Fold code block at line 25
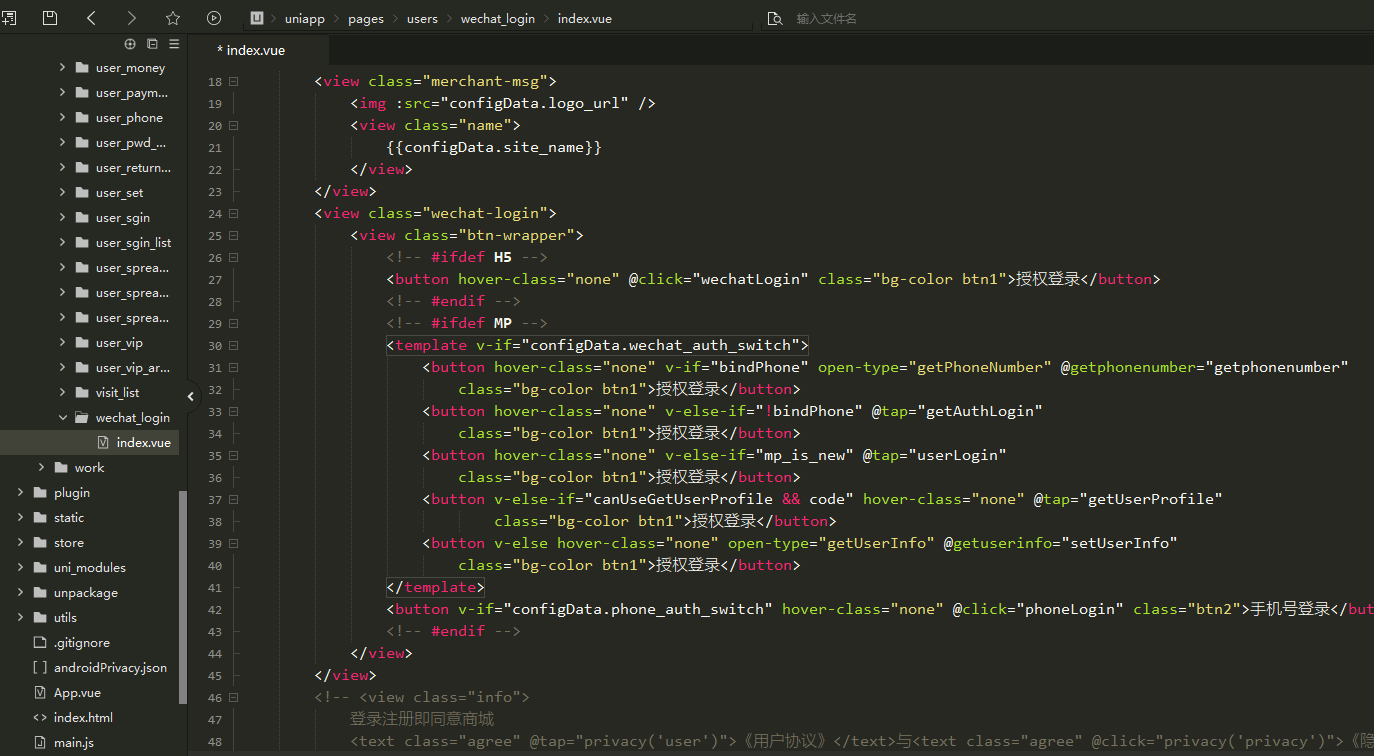 point(233,235)
